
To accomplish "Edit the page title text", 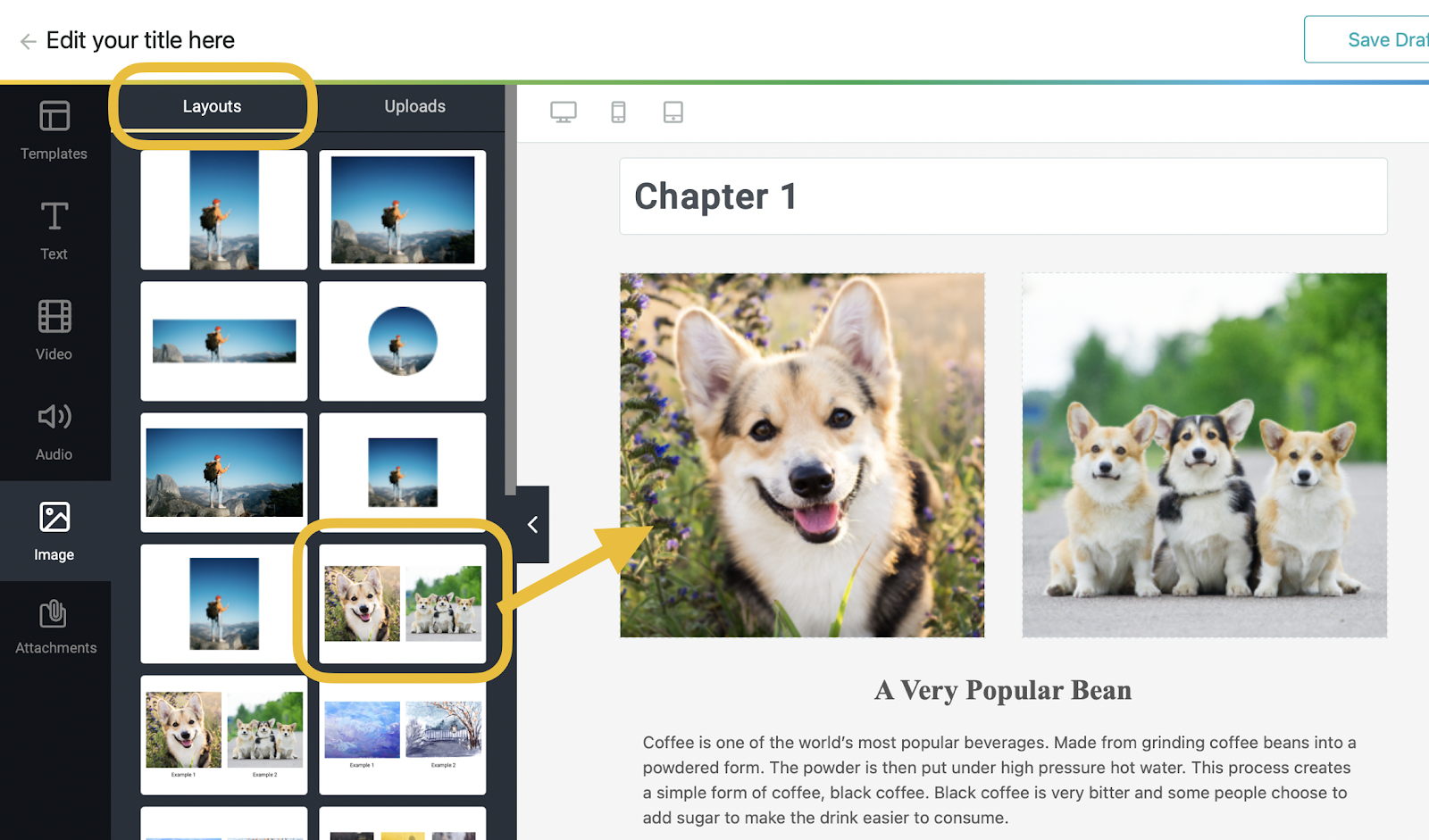I will coord(140,40).
